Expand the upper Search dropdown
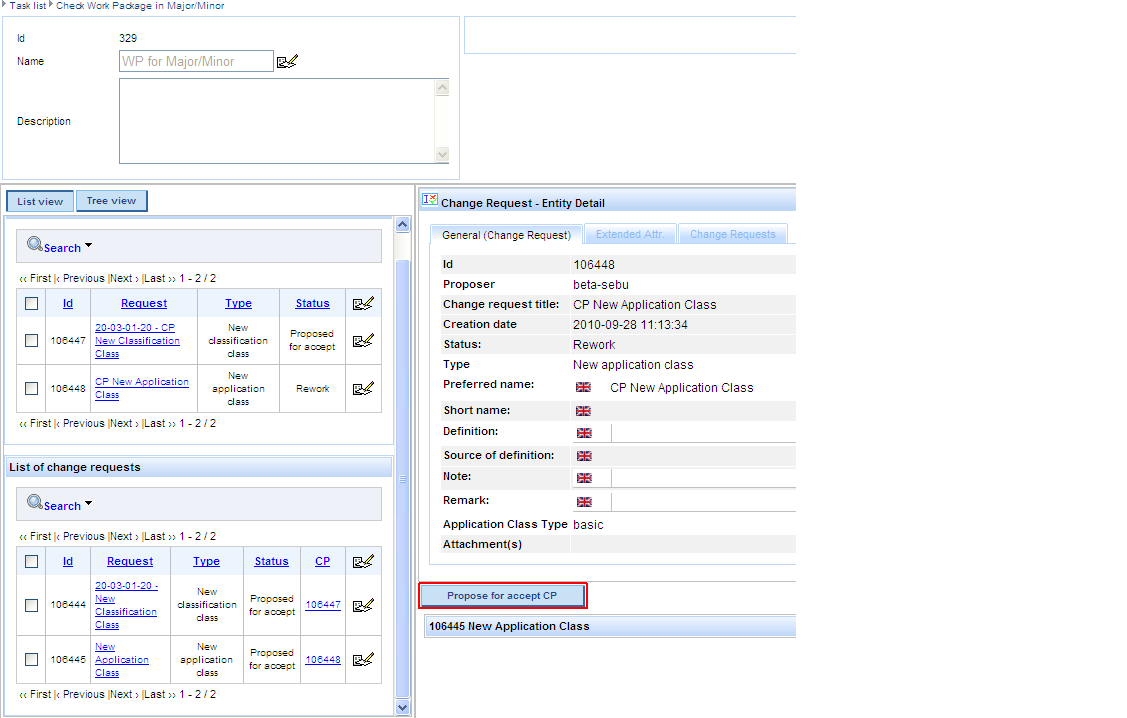Screen dimensions: 1127x718 [x=88, y=246]
